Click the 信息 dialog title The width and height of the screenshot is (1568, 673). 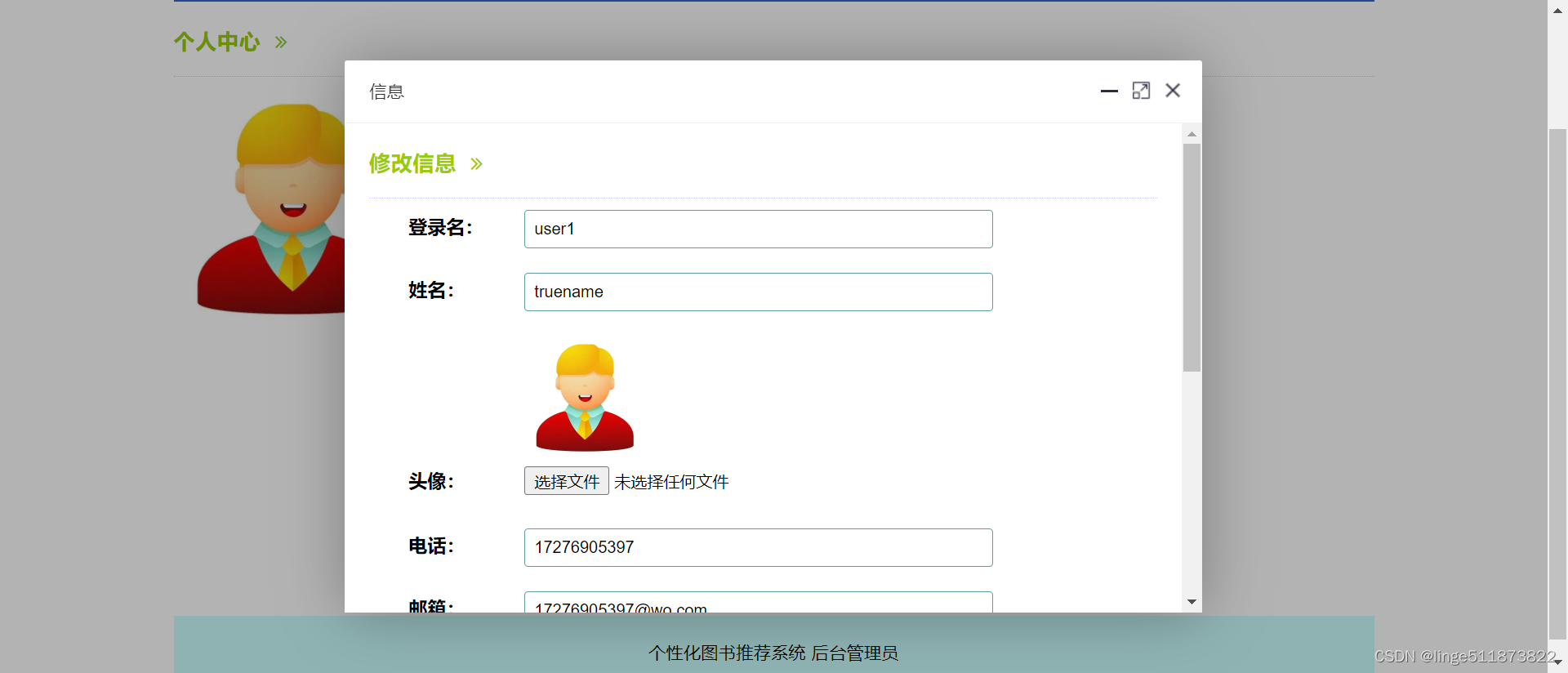pos(387,91)
